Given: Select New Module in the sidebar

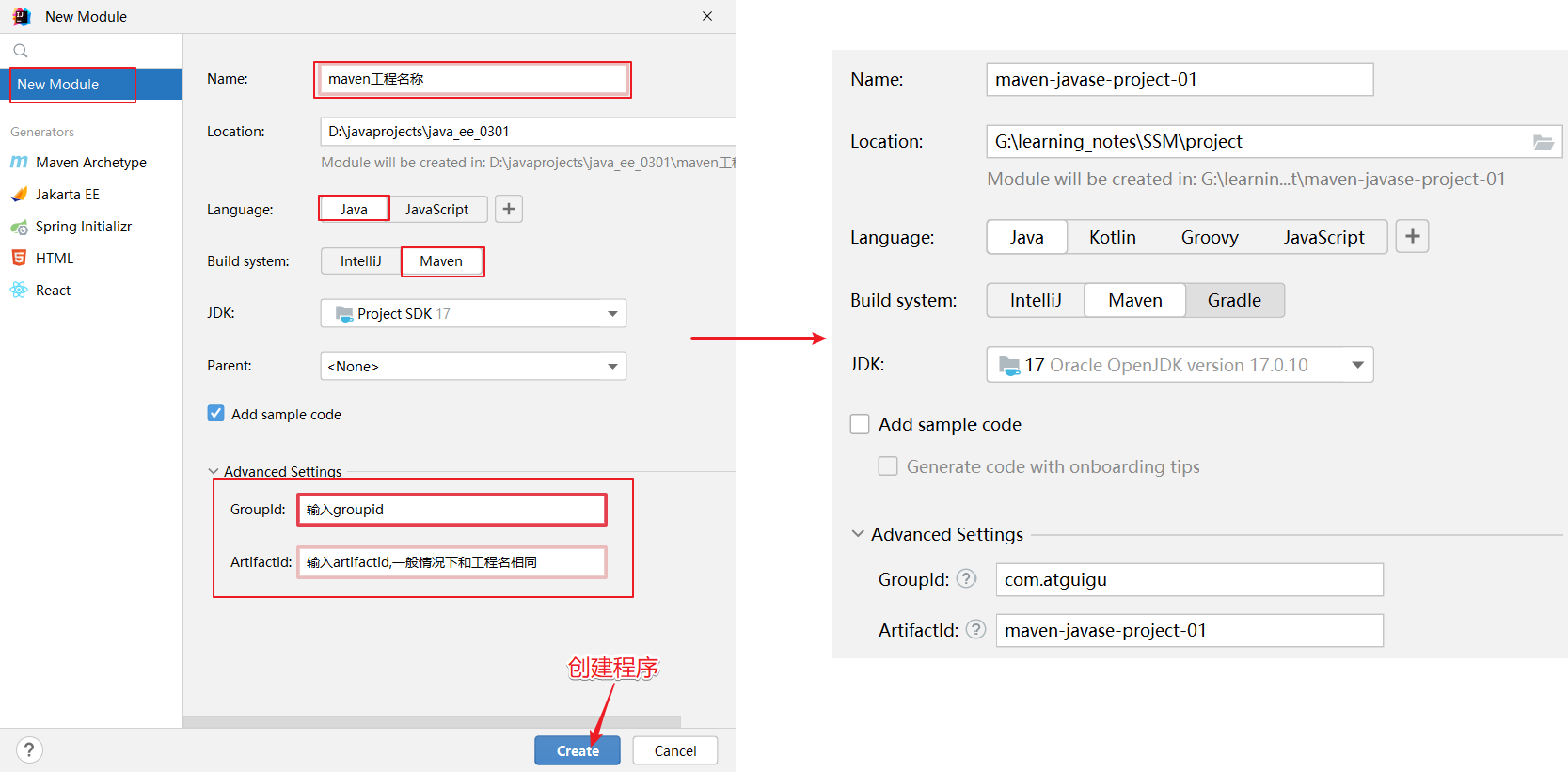Looking at the screenshot, I should click(x=91, y=84).
